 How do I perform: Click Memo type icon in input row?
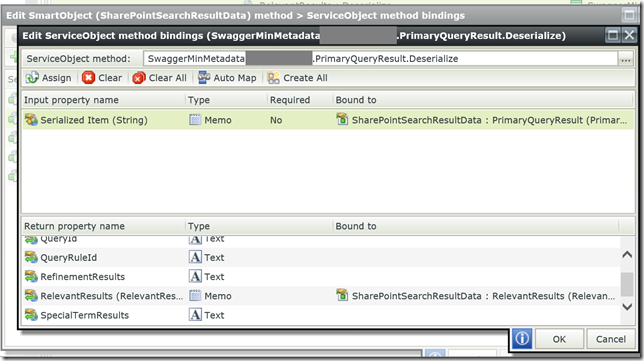pyautogui.click(x=195, y=120)
